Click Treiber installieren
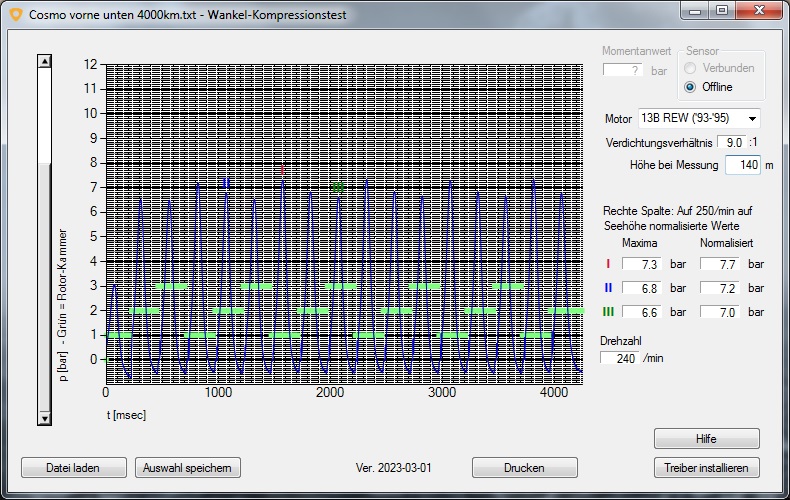790x500 pixels. 706,468
